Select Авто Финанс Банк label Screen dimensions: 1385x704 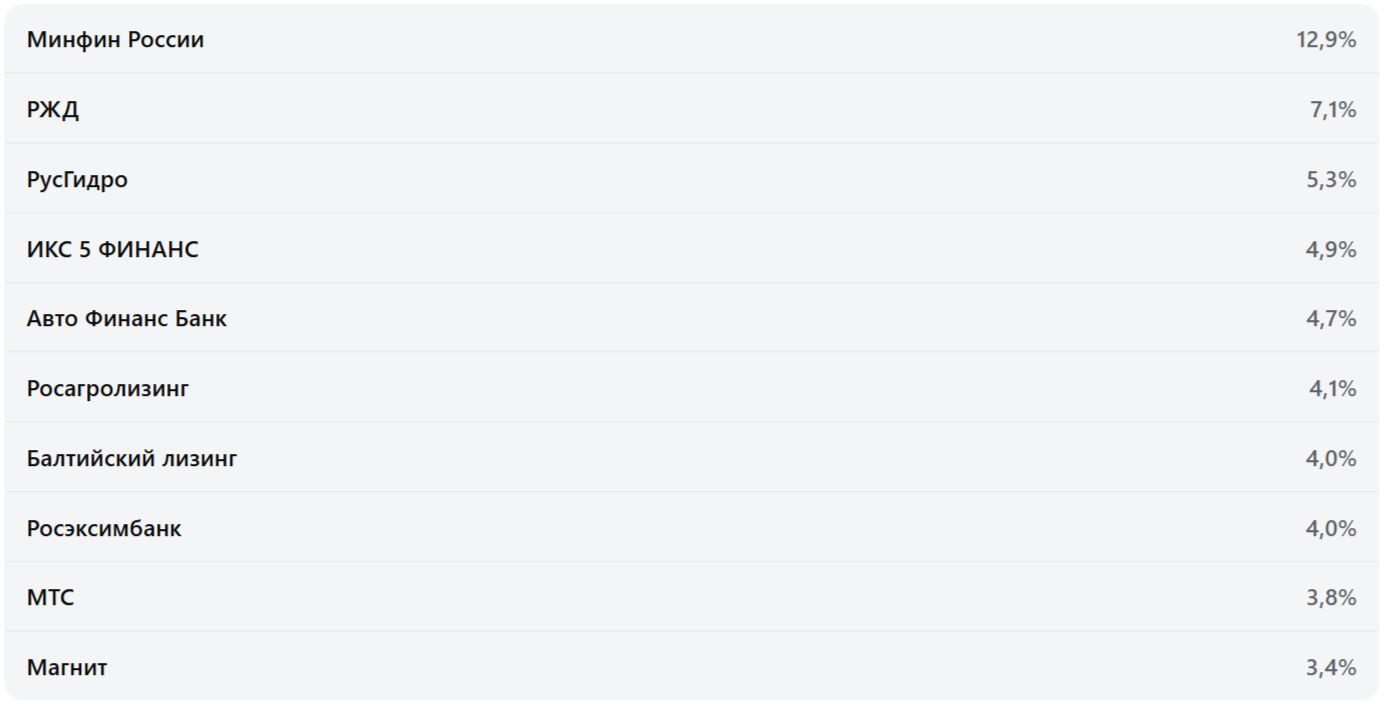coord(127,319)
